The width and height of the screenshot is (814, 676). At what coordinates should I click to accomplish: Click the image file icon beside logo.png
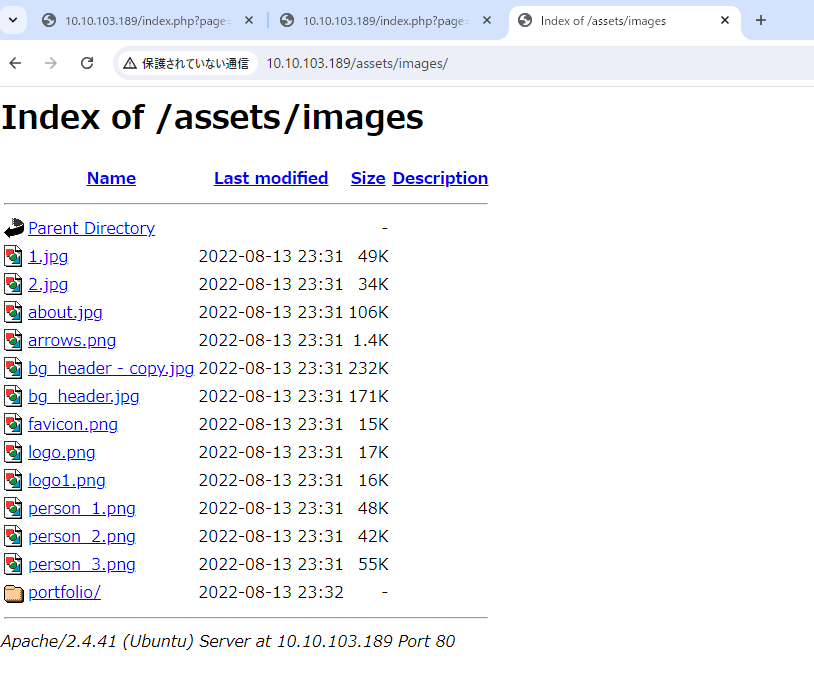pos(13,452)
